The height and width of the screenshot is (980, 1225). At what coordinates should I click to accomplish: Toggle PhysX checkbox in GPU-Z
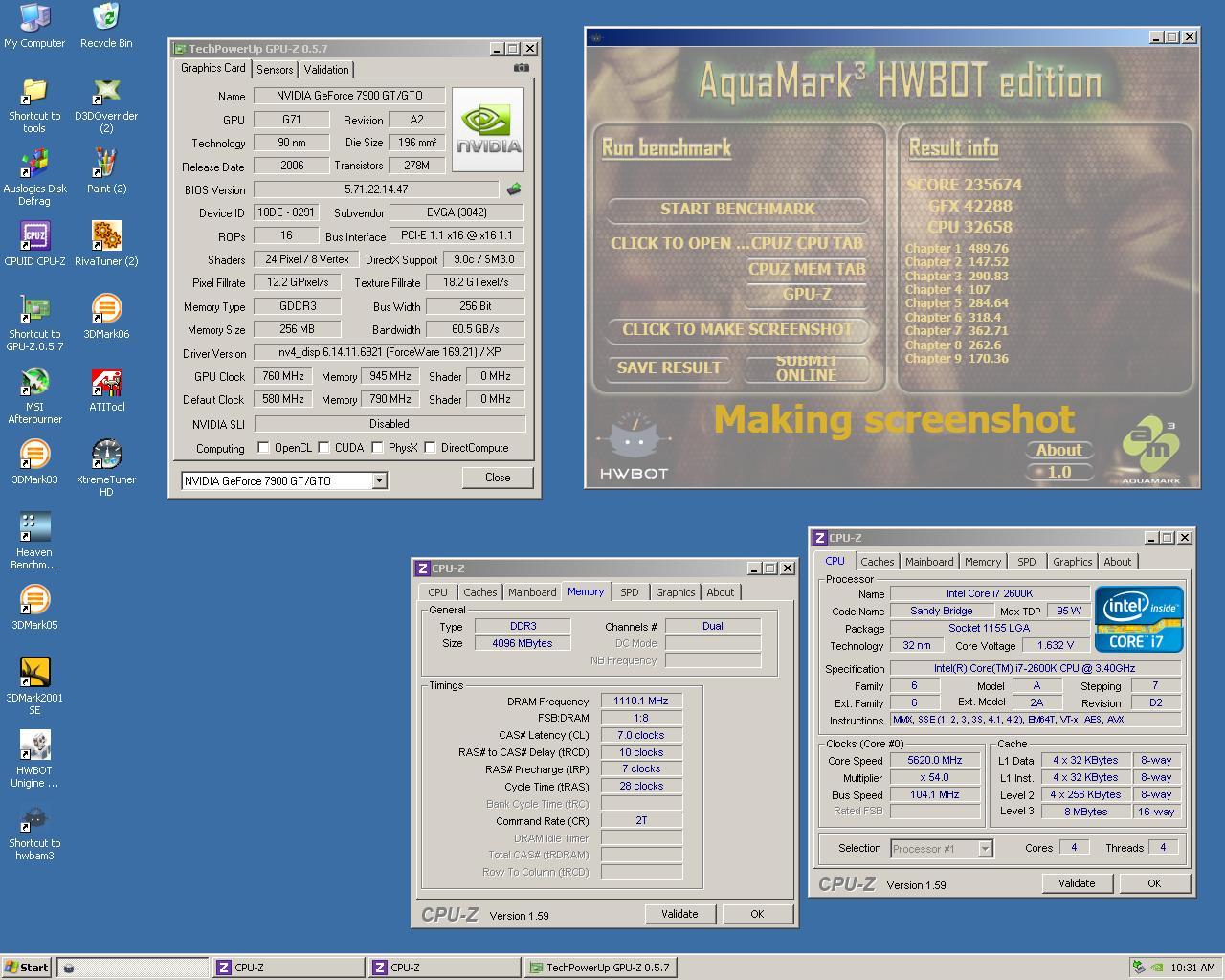click(377, 447)
